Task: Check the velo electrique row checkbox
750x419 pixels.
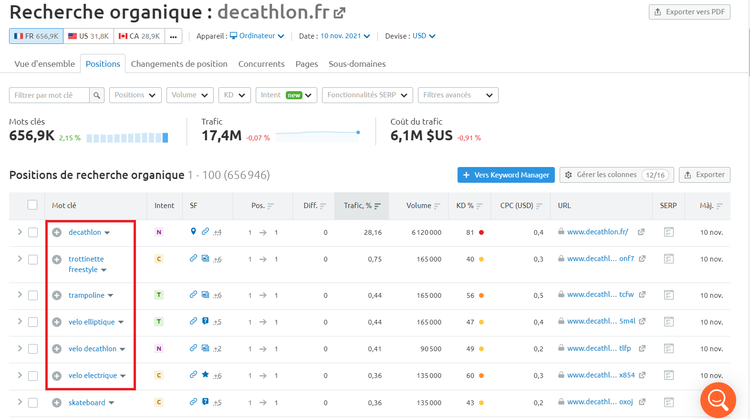Action: pos(33,376)
